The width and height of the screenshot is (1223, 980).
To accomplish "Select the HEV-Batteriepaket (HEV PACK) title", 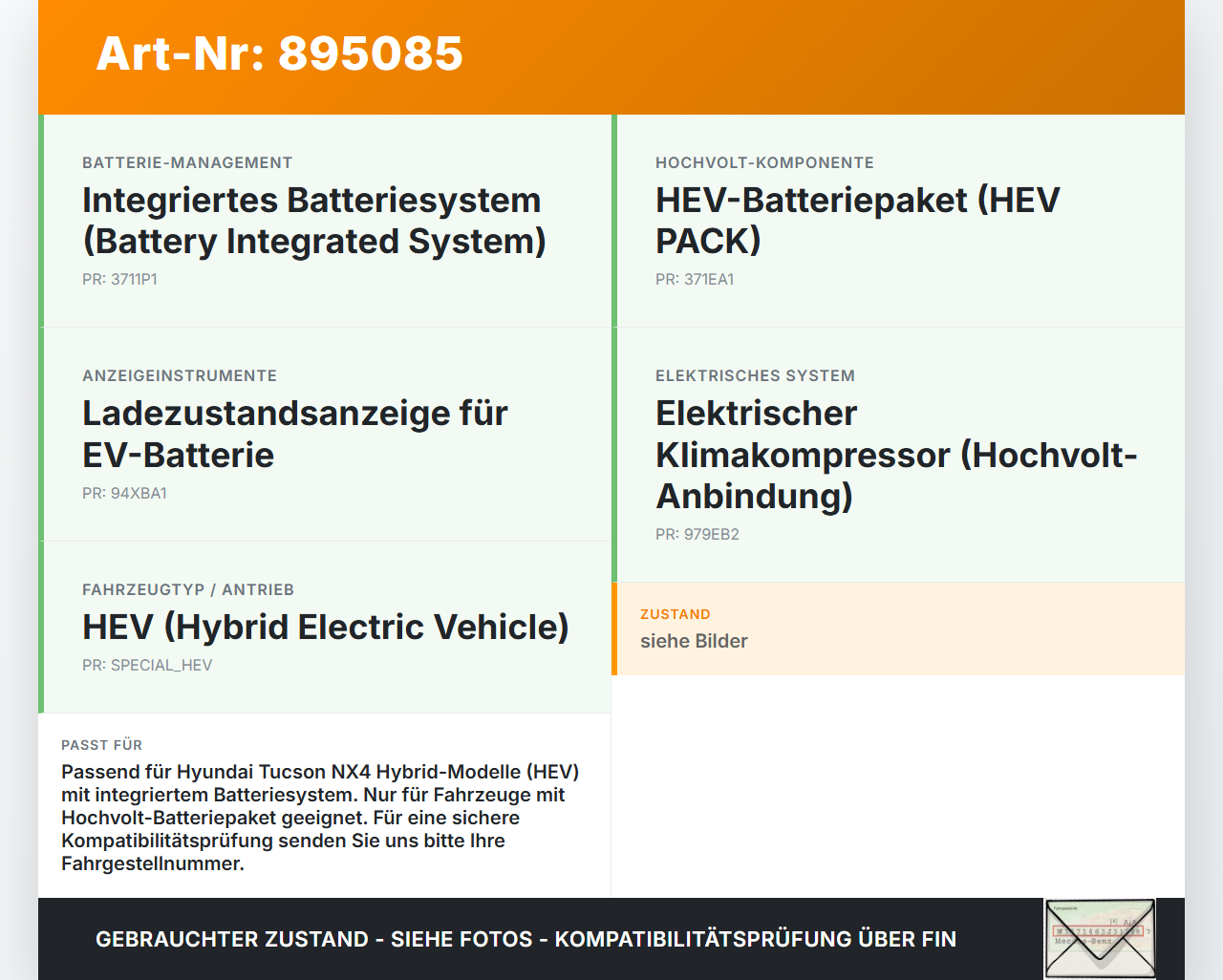I will point(857,221).
